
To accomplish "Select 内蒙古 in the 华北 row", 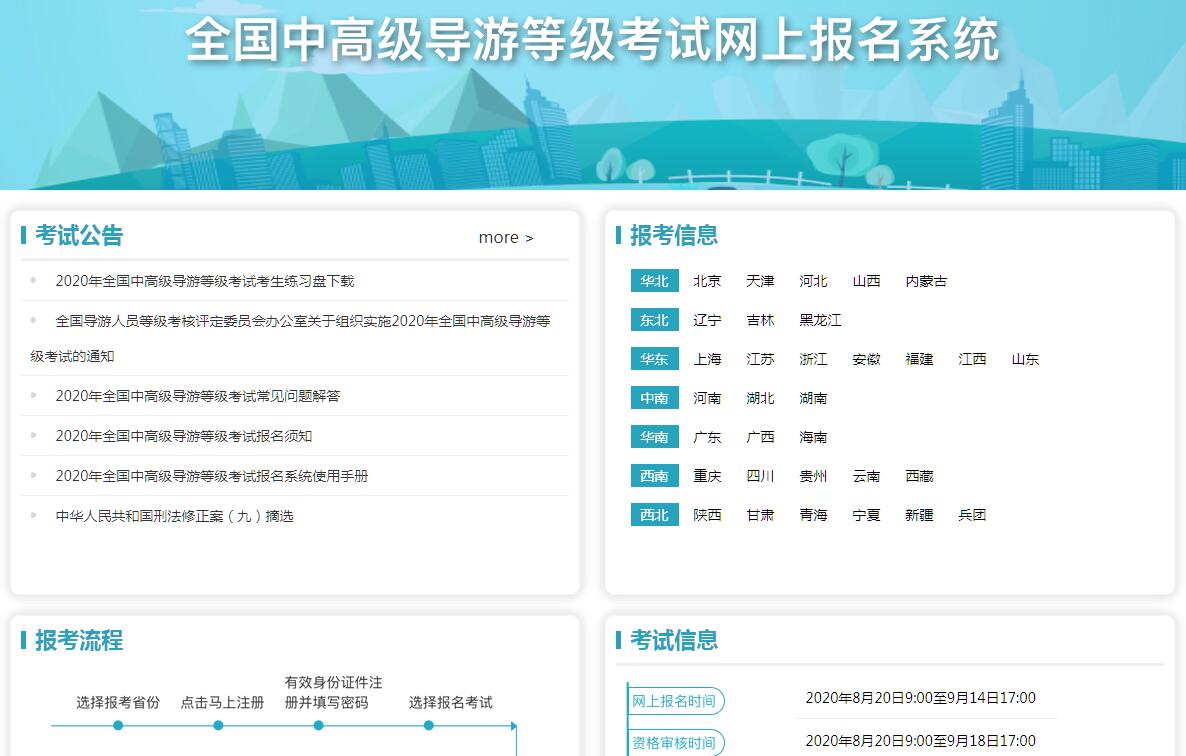I will point(926,281).
